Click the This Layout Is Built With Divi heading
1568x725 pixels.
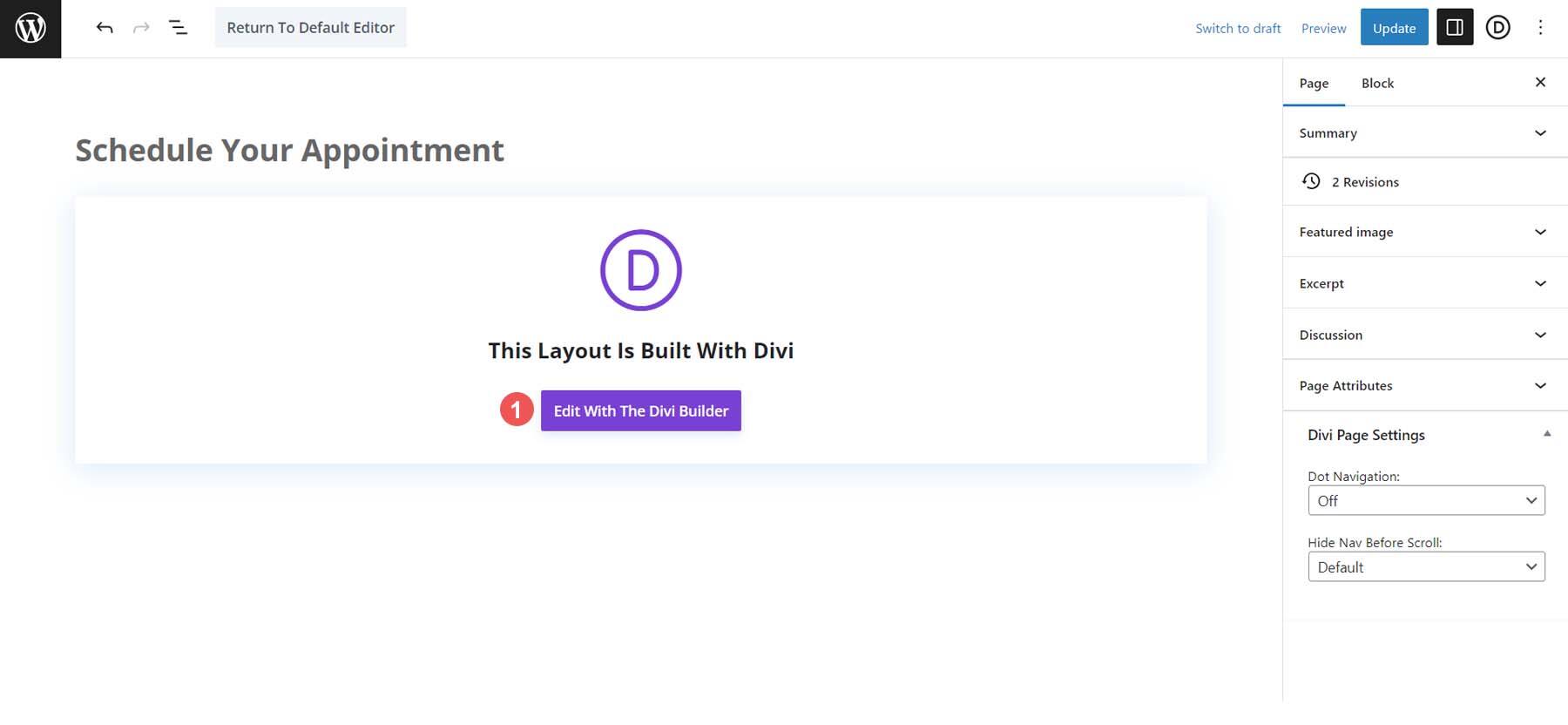[x=641, y=350]
